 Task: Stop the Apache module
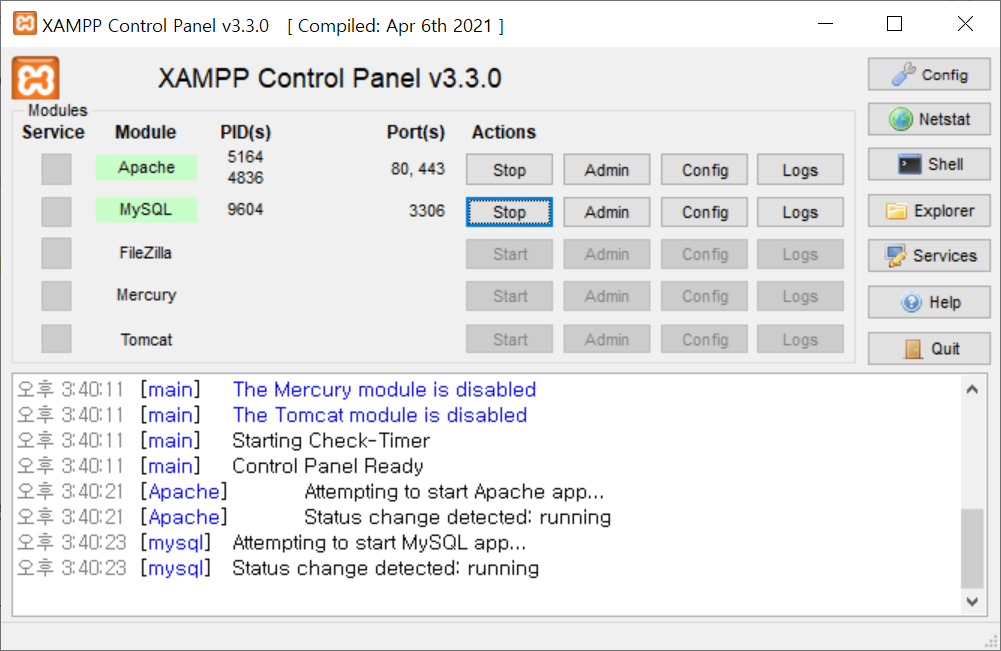509,170
